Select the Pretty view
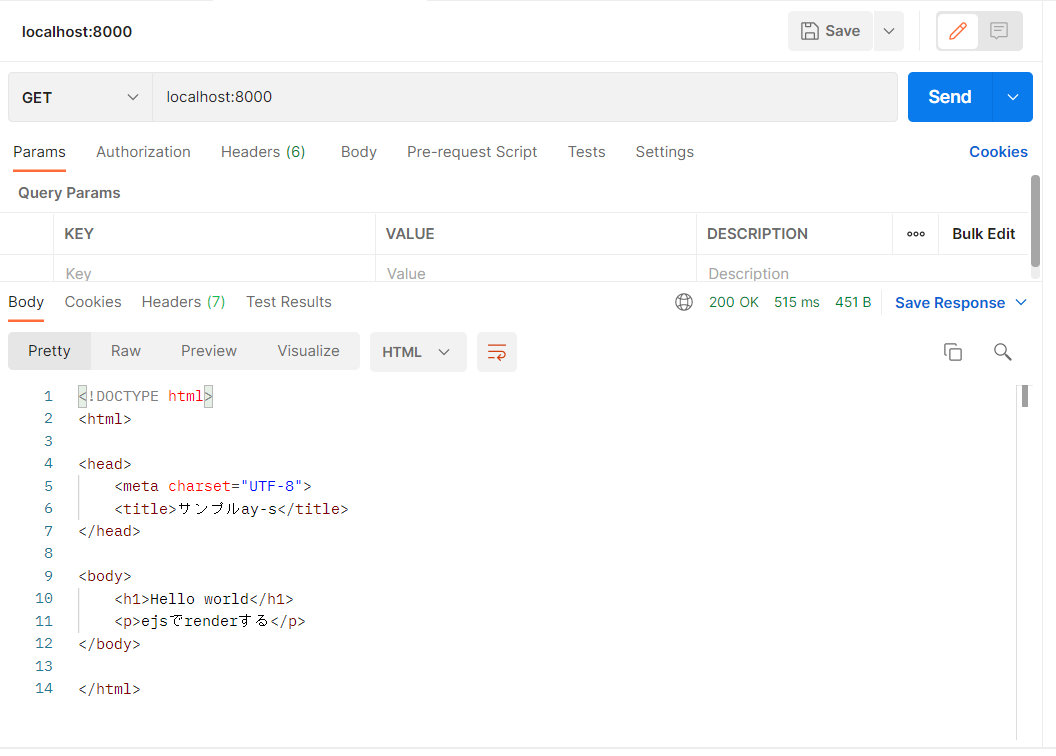 [x=49, y=351]
